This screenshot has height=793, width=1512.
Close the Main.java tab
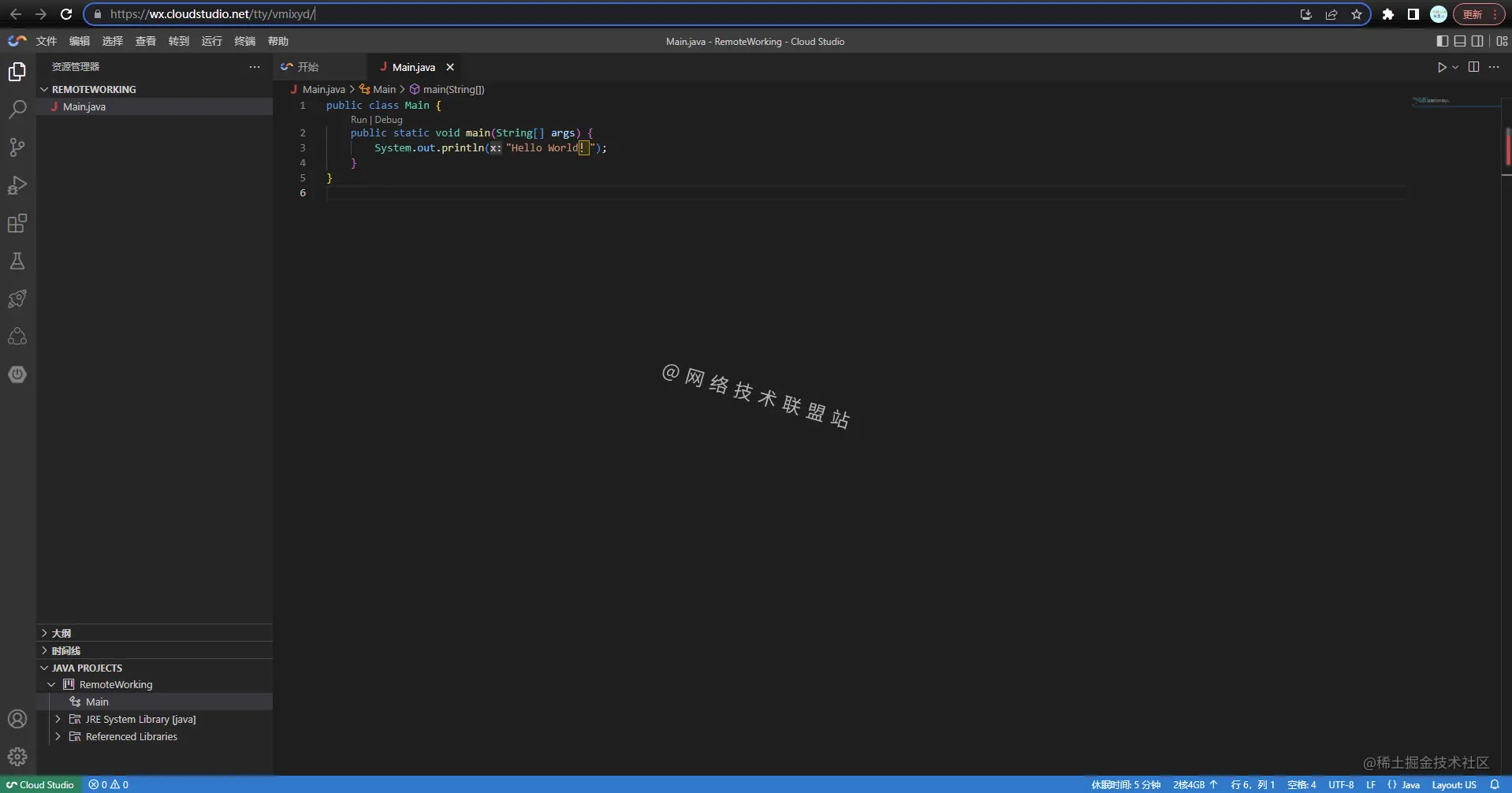pos(450,67)
